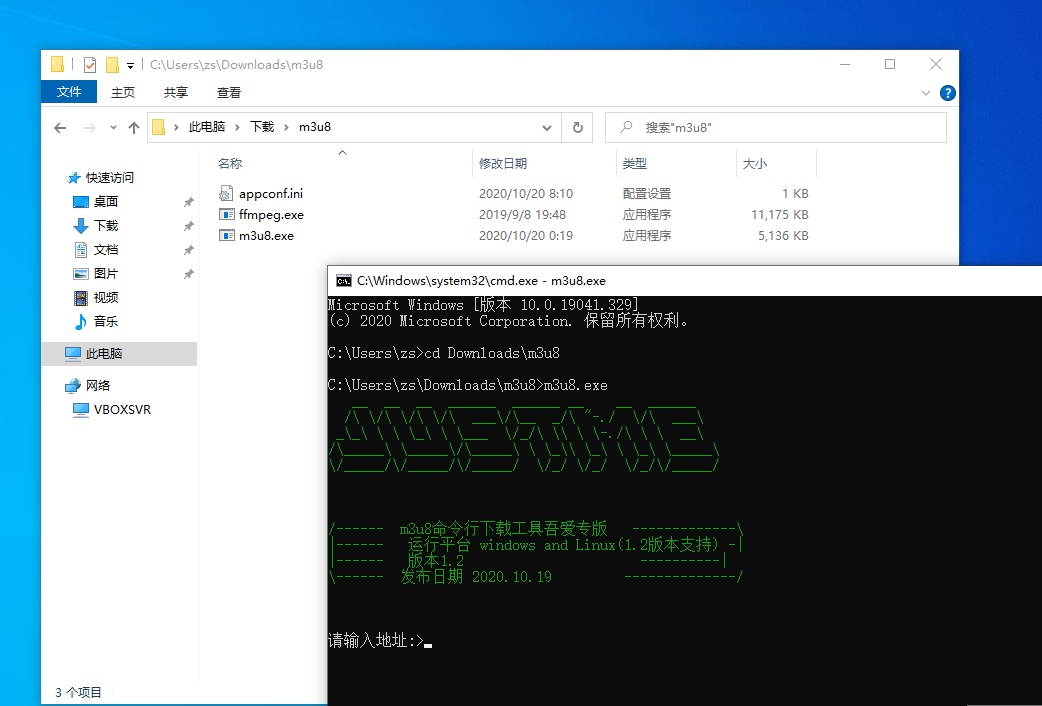Click the Properties quick access checkmark icon
This screenshot has height=706, width=1042.
(x=90, y=64)
